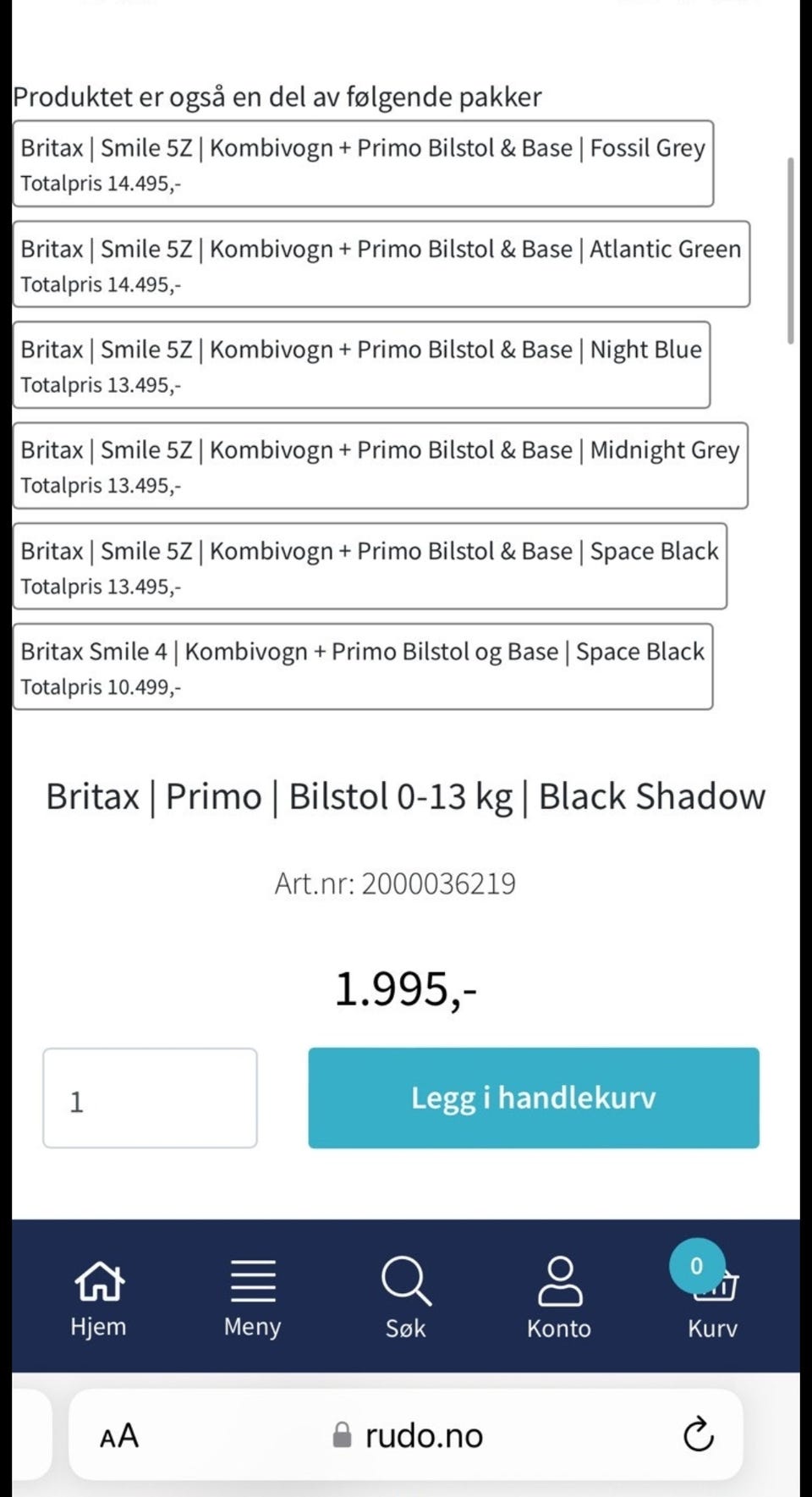Click the page scrollbar thumb

tap(791, 250)
